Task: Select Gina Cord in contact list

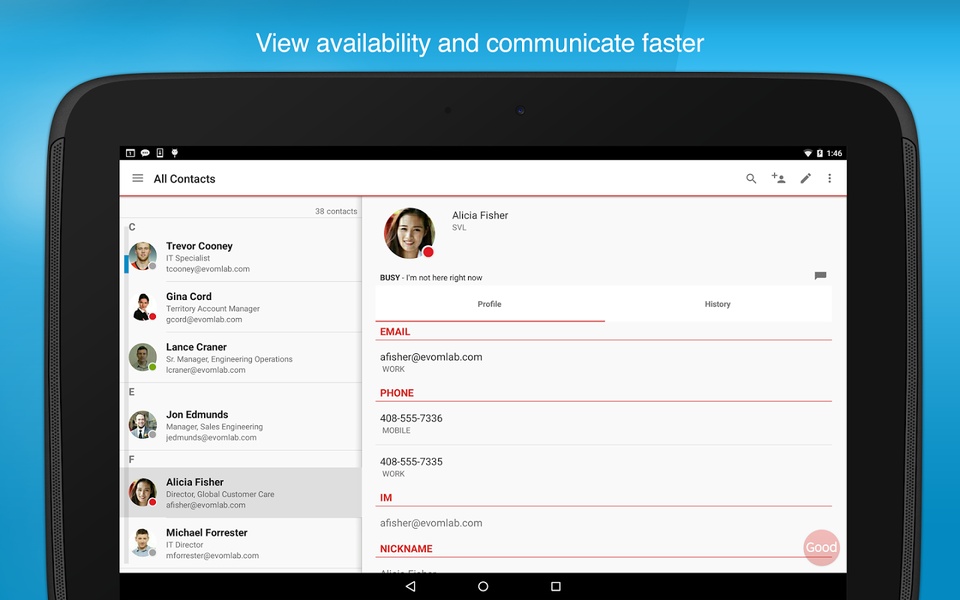Action: 244,307
